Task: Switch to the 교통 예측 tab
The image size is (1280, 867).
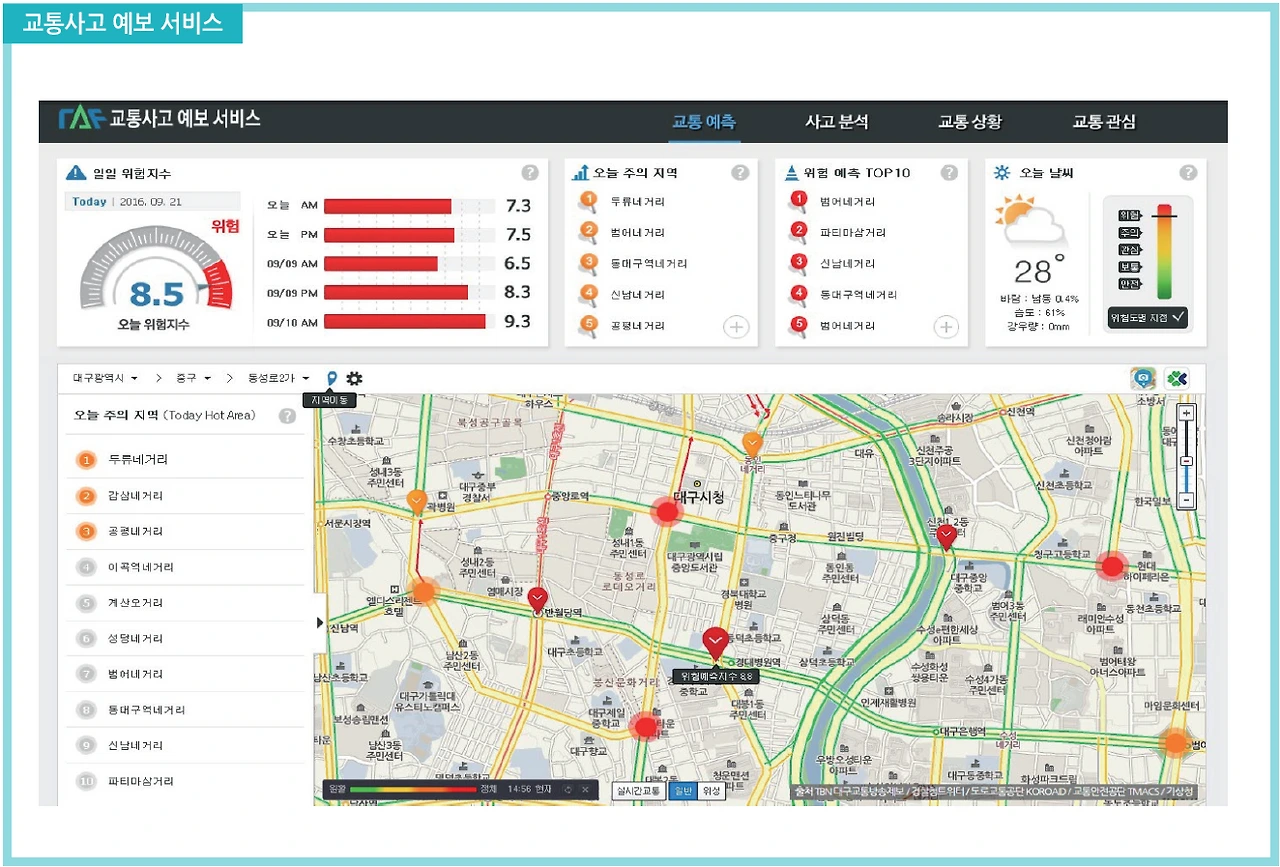Action: coord(704,122)
